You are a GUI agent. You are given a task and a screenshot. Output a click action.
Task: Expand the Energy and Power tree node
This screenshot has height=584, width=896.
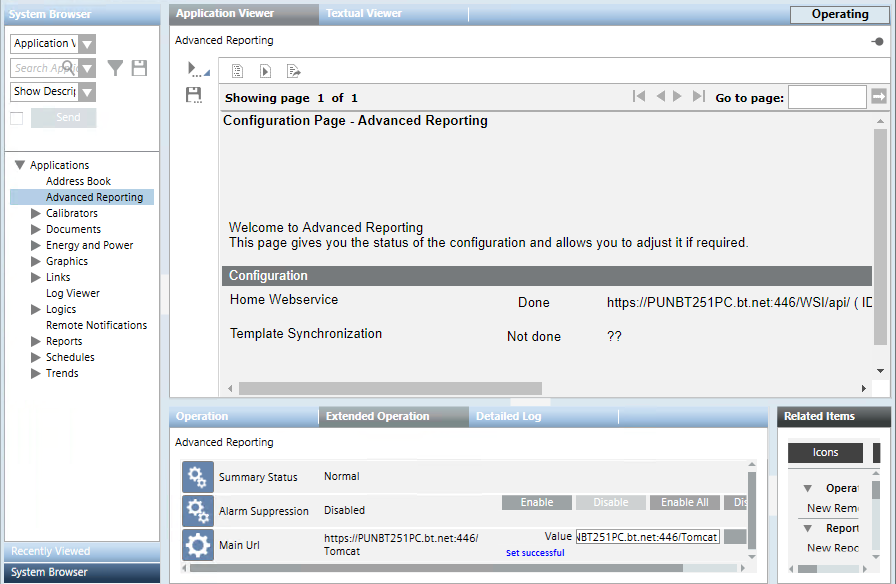pos(36,245)
